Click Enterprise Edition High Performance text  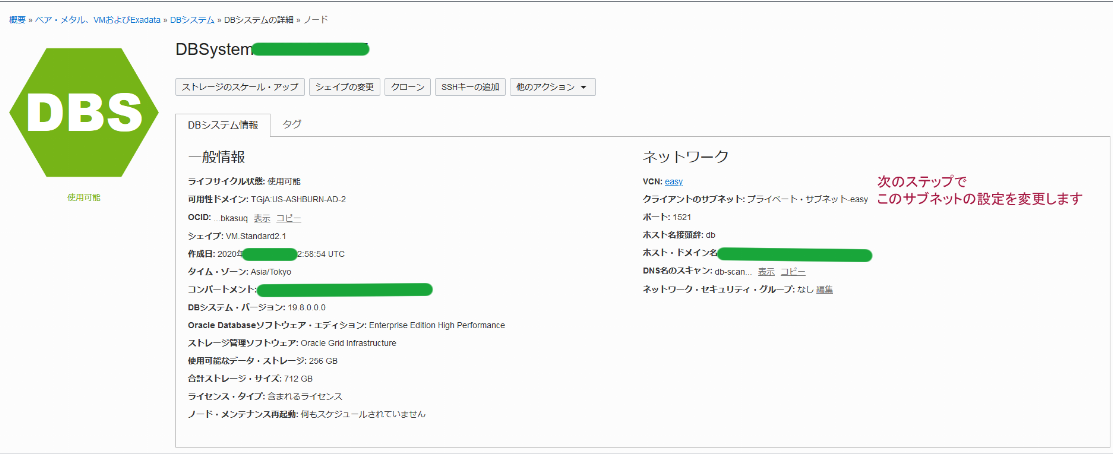pos(437,325)
